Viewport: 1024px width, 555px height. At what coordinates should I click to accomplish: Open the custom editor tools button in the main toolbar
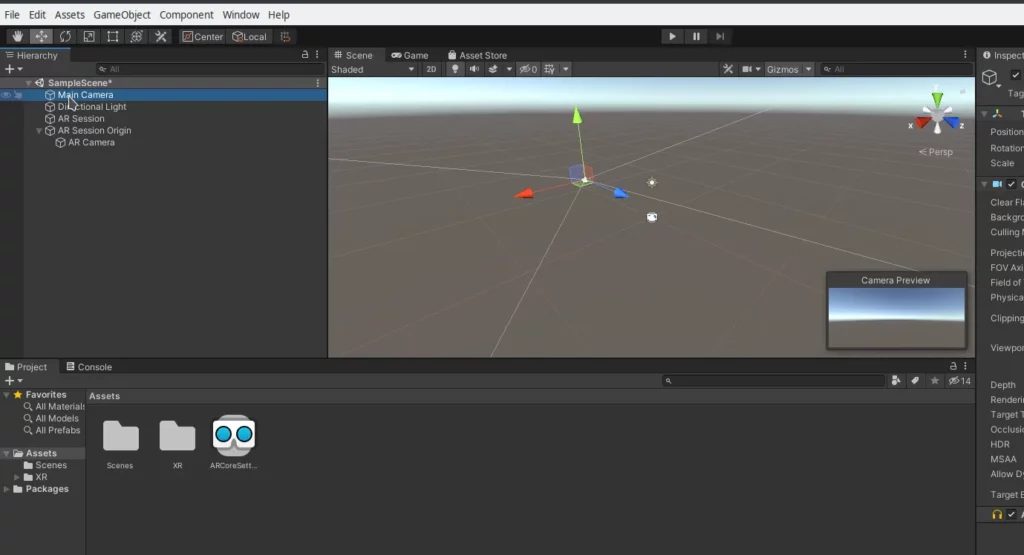coord(161,37)
